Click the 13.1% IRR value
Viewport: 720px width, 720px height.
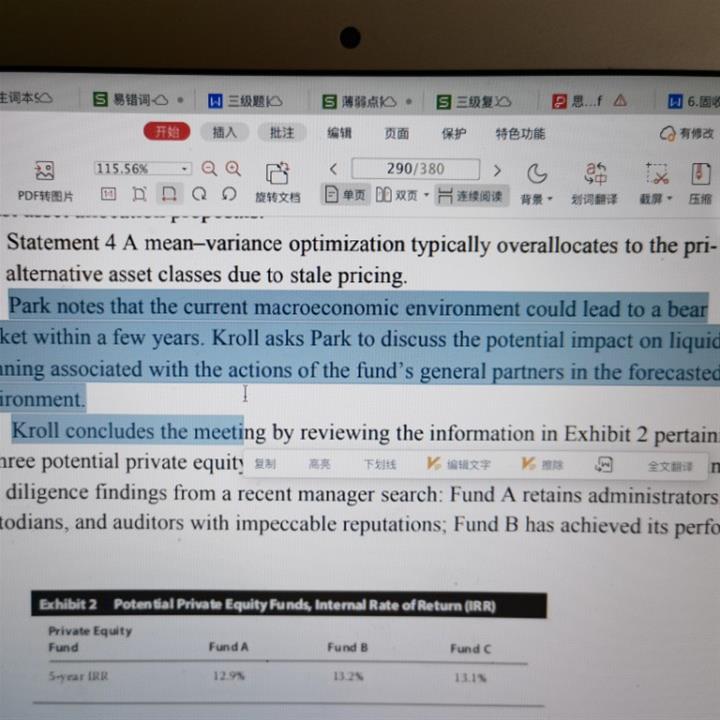click(470, 678)
